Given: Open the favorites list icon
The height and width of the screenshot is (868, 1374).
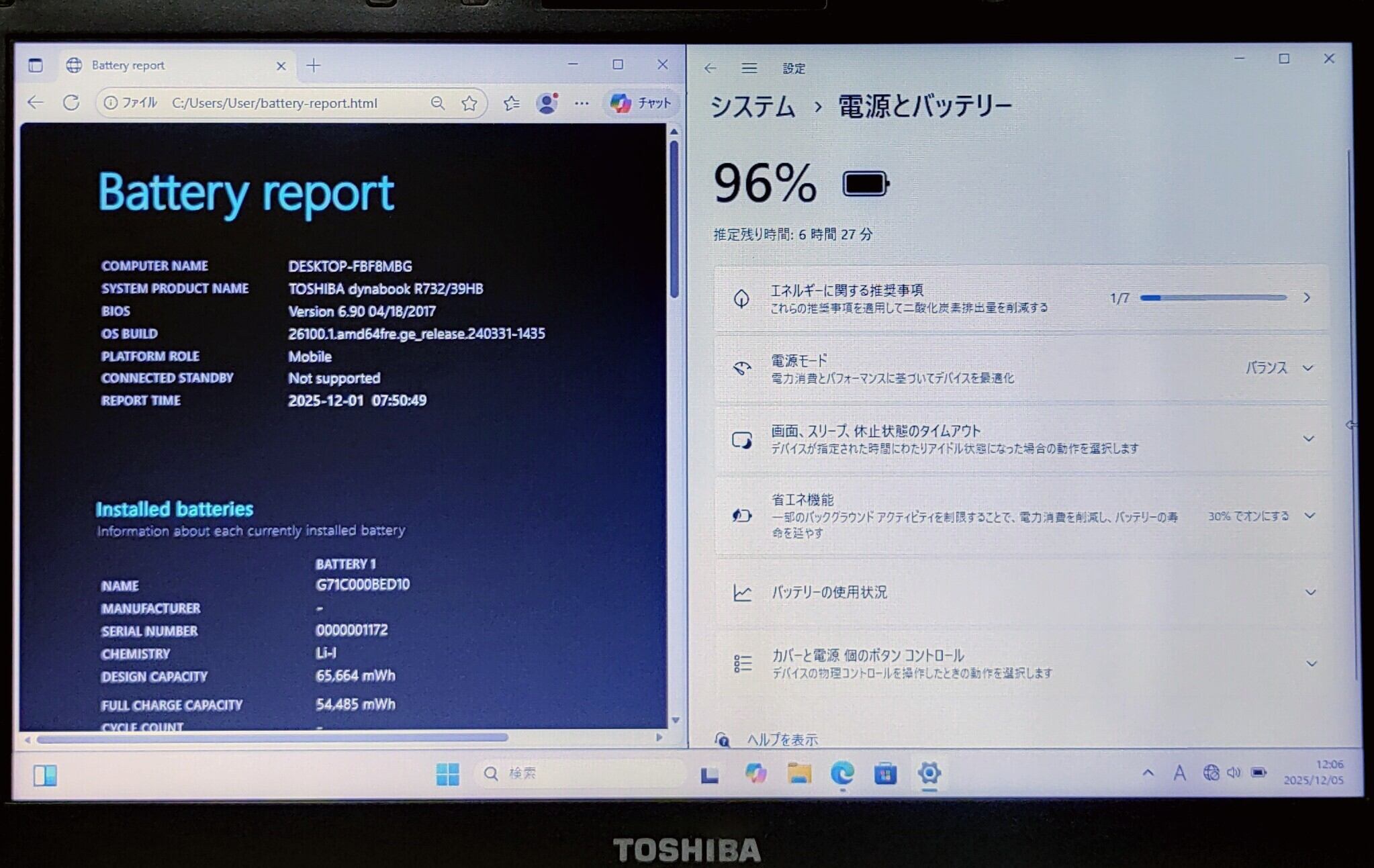Looking at the screenshot, I should coord(512,103).
